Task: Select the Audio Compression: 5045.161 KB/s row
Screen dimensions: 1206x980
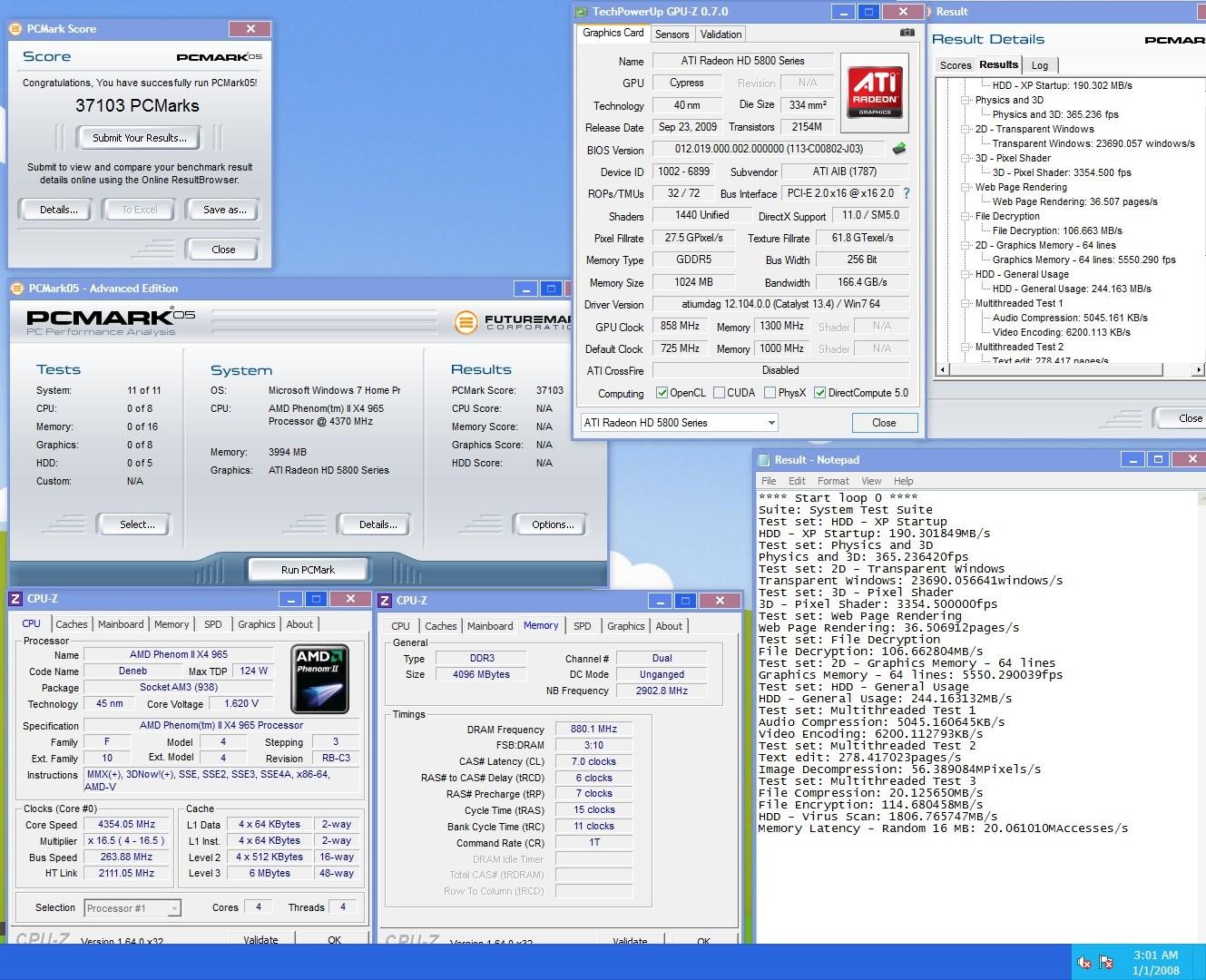Action: click(1070, 318)
